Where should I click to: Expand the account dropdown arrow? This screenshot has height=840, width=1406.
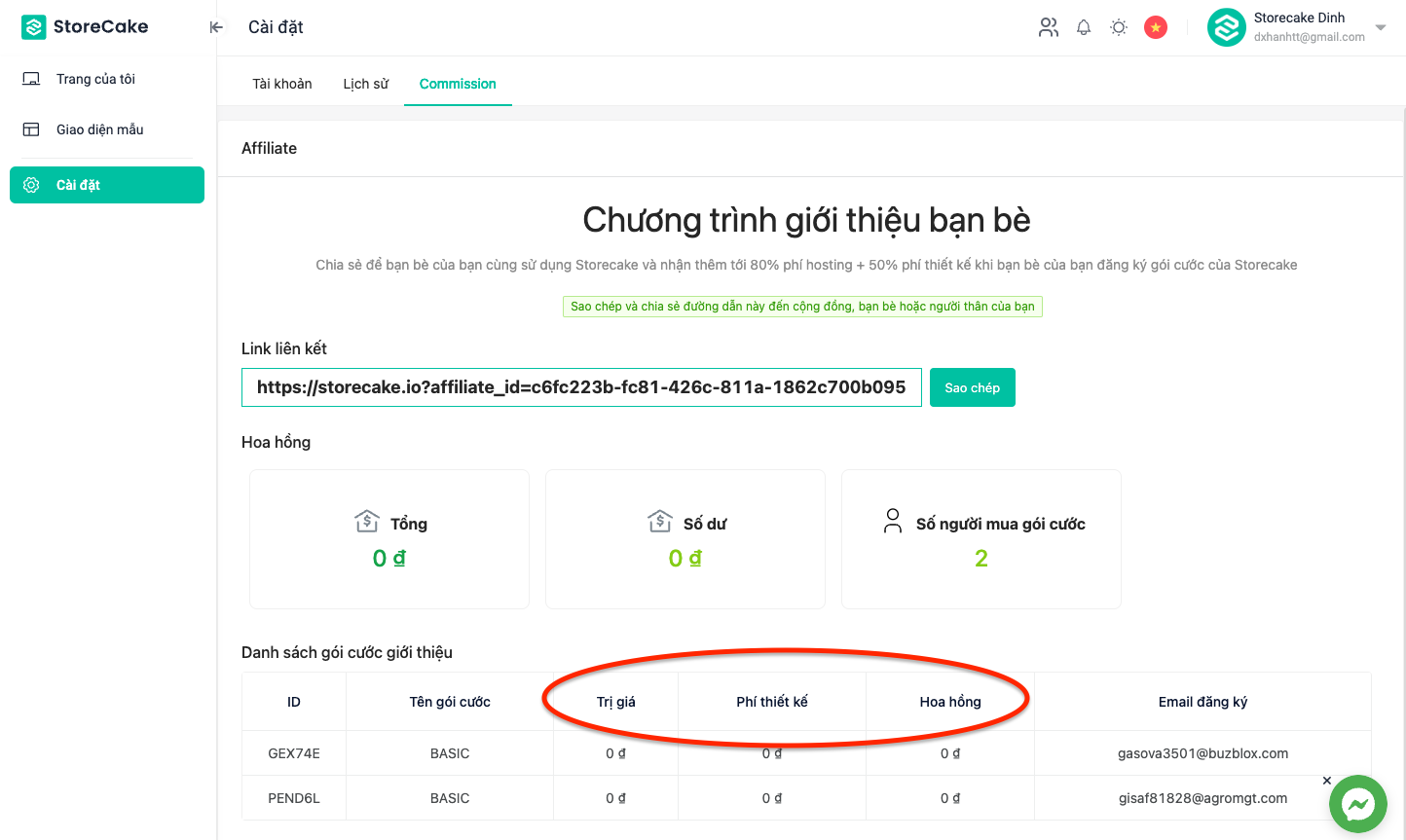coord(1381,27)
